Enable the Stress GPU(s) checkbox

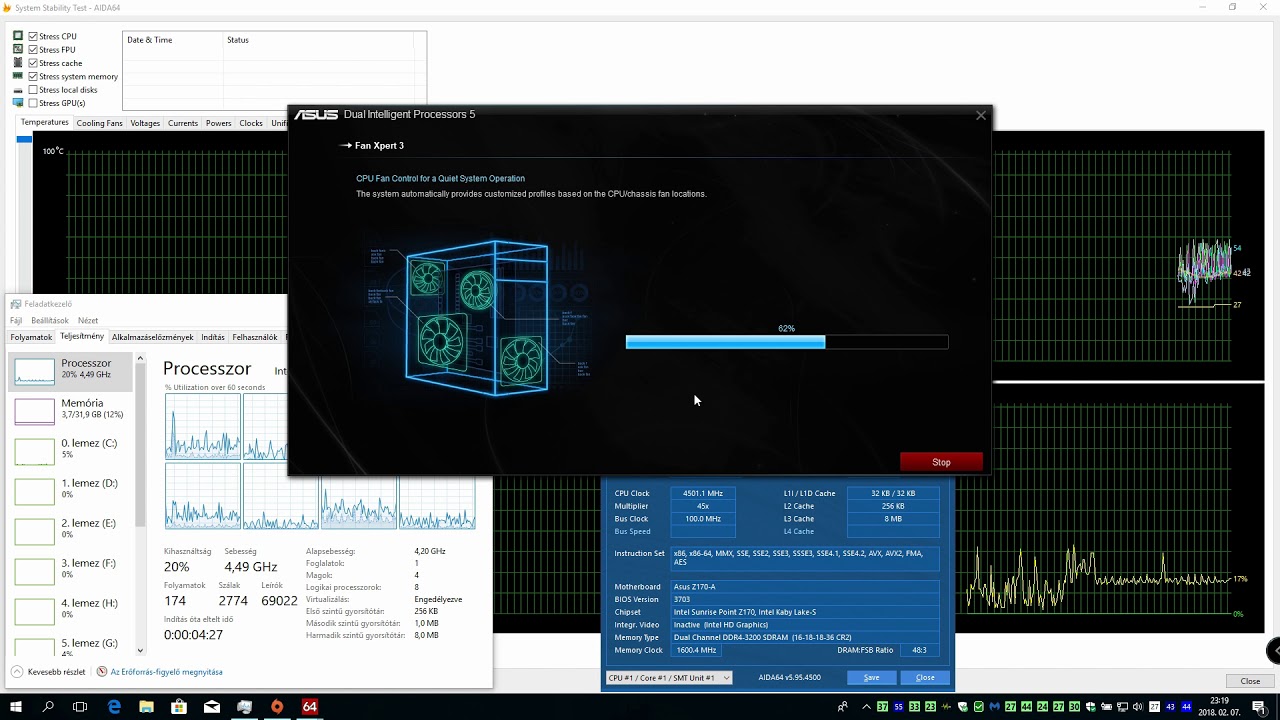coord(33,103)
